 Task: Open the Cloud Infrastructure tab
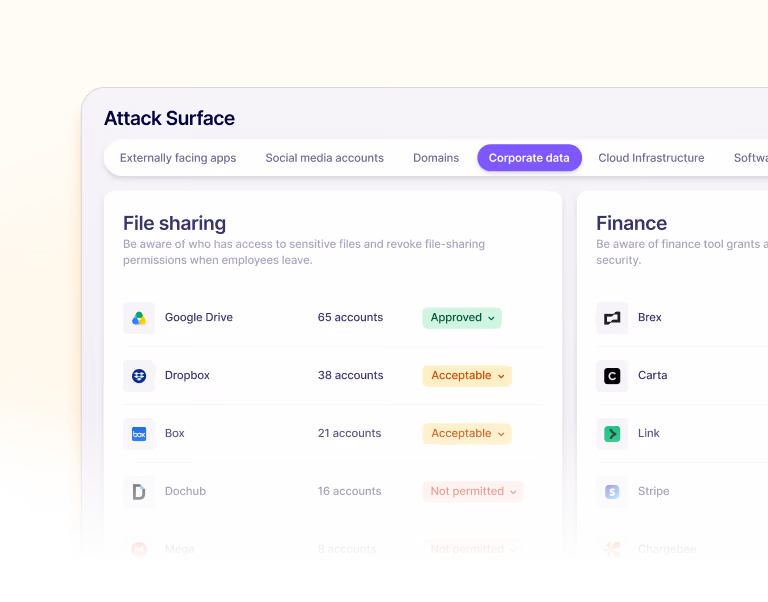point(651,158)
